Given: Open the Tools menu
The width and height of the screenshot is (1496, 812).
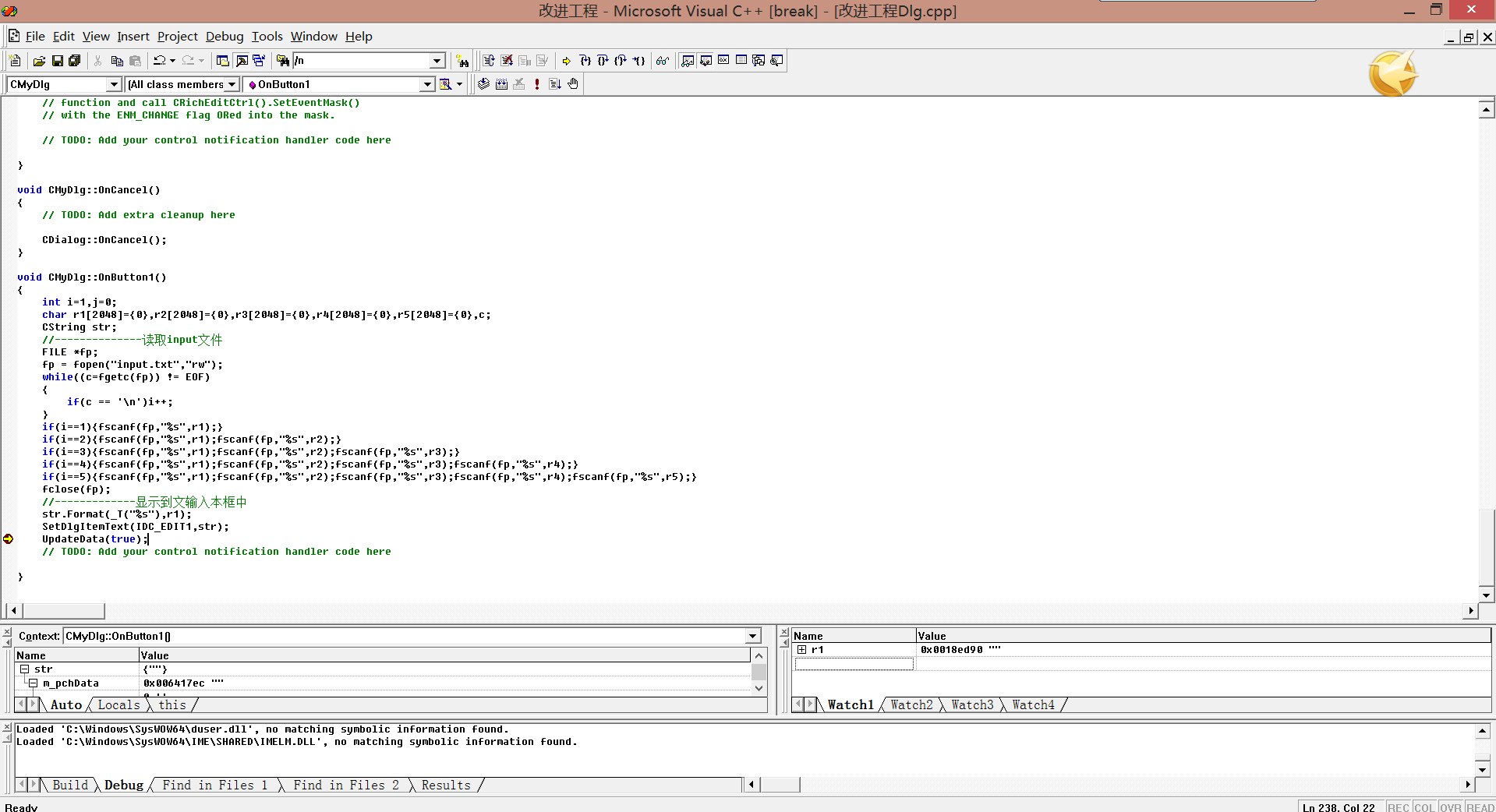Looking at the screenshot, I should [267, 37].
